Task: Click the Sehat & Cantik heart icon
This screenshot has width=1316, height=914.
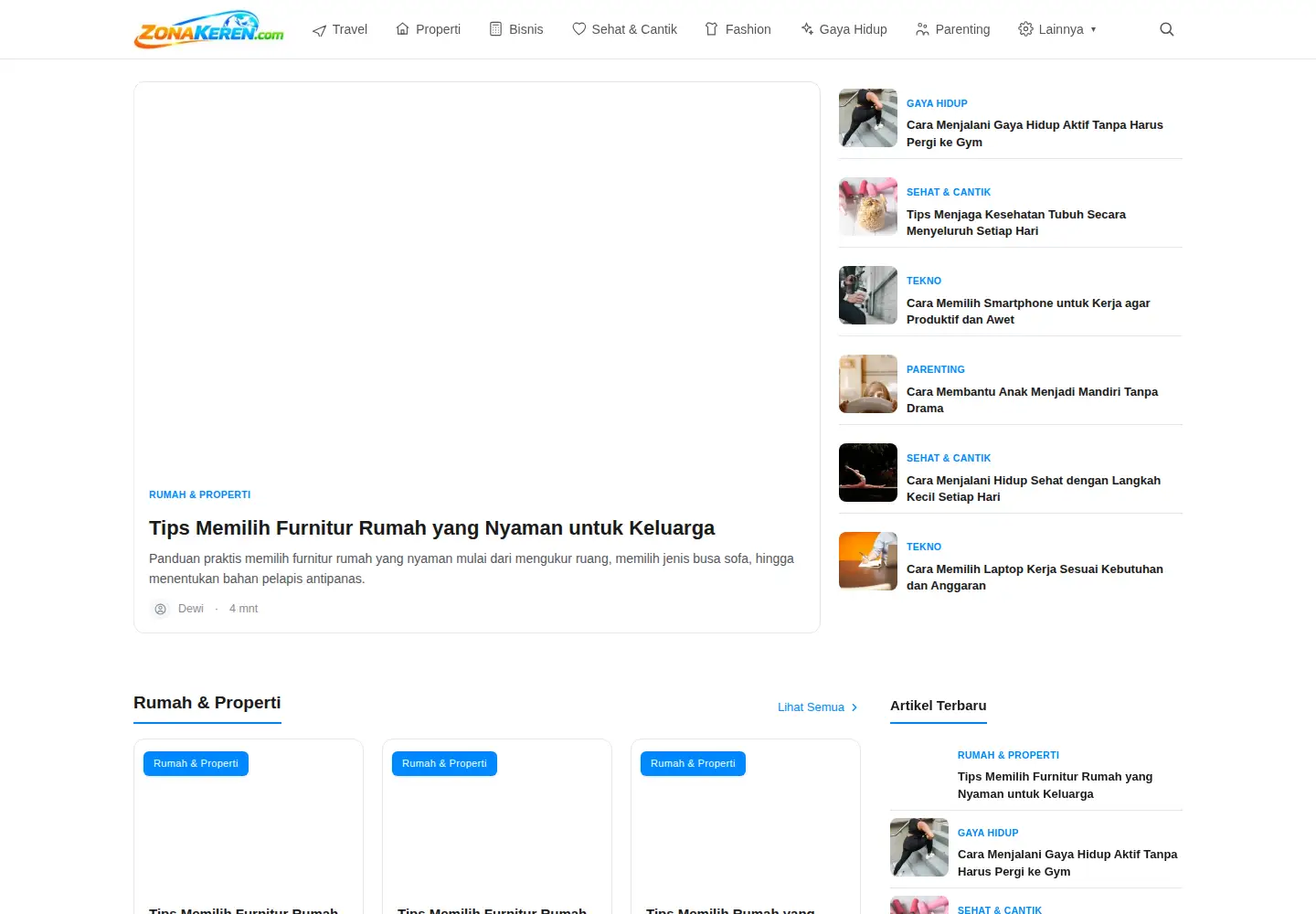Action: click(578, 29)
